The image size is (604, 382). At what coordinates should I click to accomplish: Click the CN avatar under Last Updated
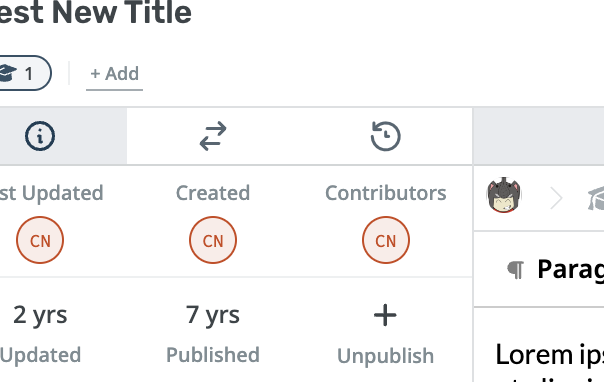(x=40, y=240)
